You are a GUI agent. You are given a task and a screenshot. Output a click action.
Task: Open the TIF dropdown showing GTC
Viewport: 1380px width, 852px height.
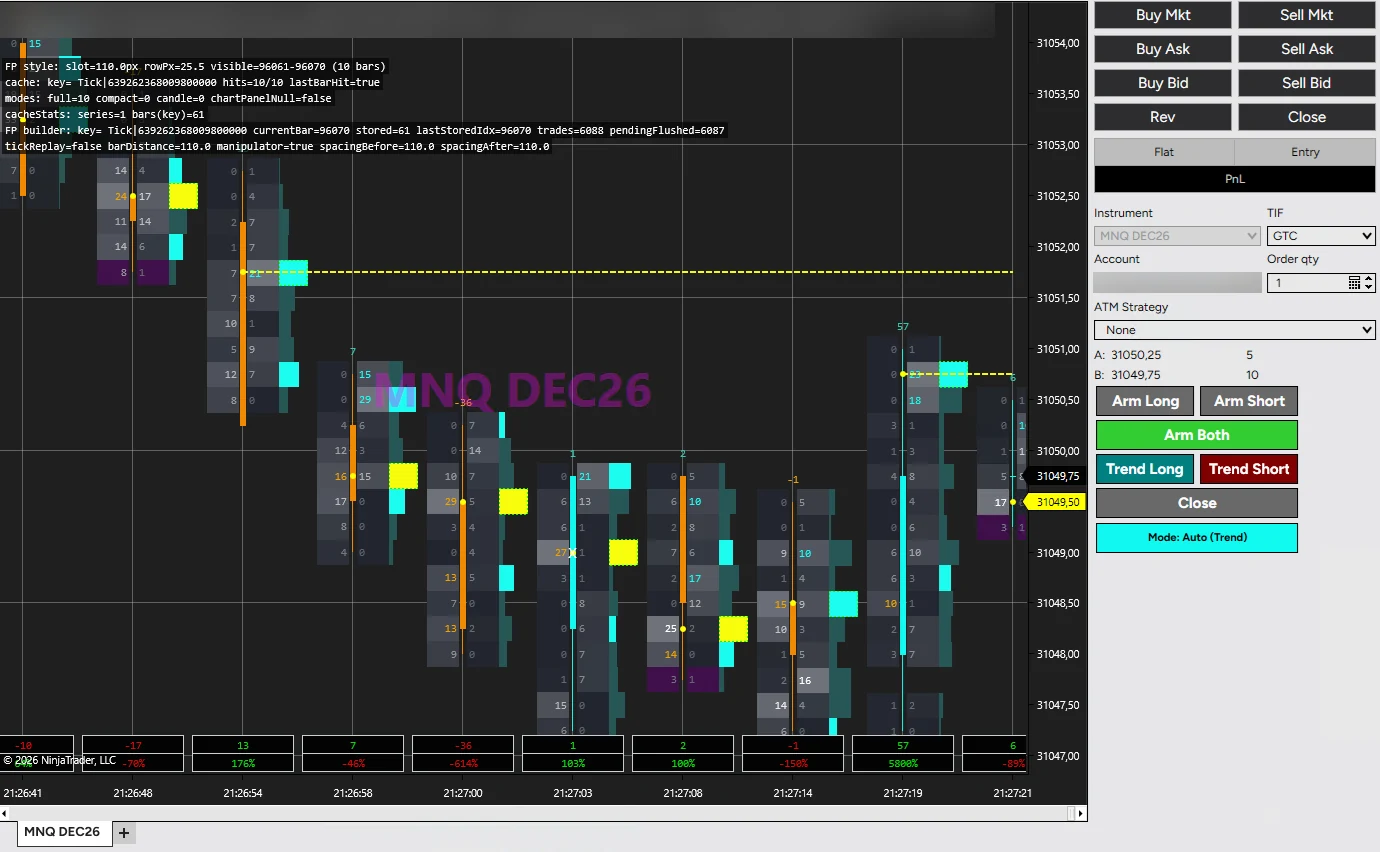1321,236
